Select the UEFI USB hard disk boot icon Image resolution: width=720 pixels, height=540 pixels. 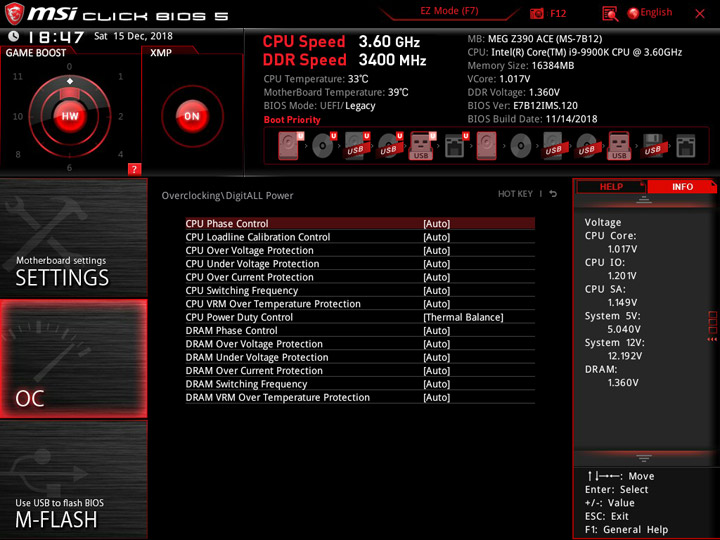coord(357,146)
